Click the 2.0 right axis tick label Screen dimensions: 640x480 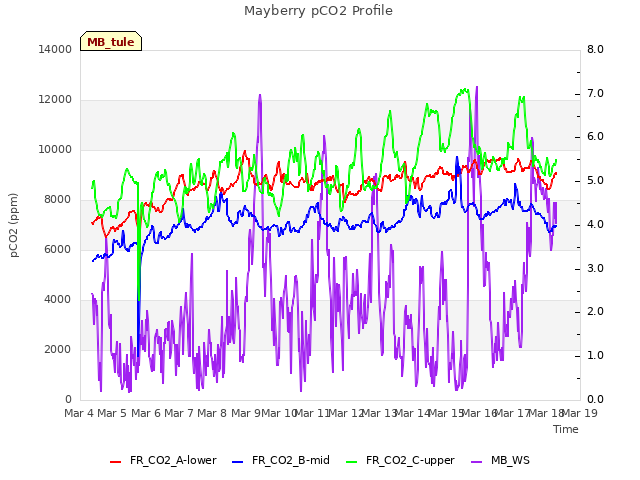pyautogui.click(x=595, y=312)
